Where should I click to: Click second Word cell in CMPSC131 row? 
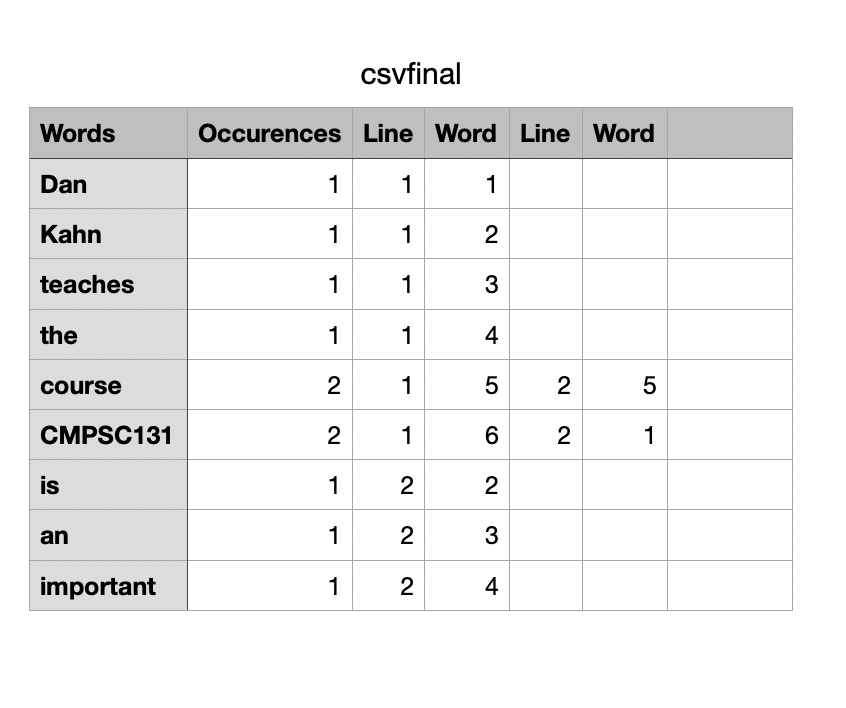(624, 435)
